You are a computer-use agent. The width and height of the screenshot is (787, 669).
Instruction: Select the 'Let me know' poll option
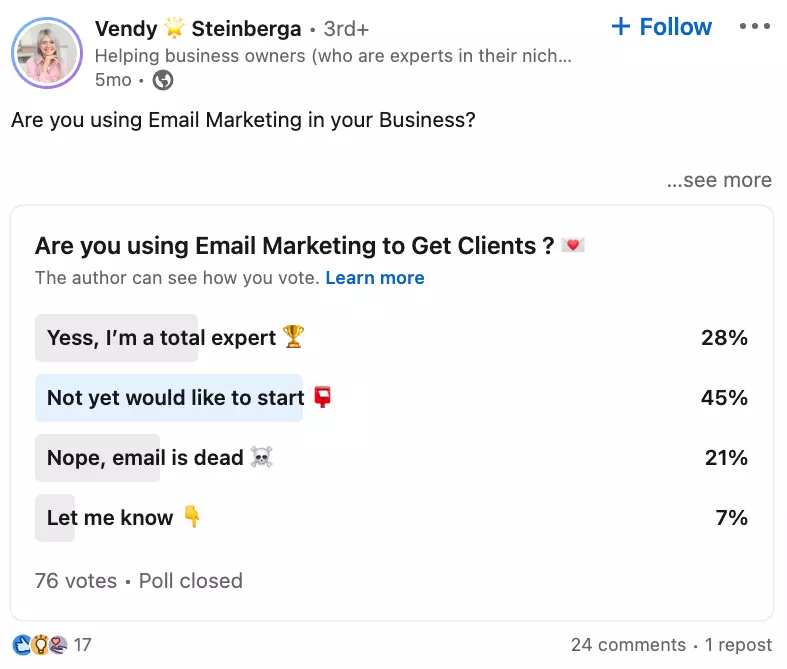pos(110,518)
